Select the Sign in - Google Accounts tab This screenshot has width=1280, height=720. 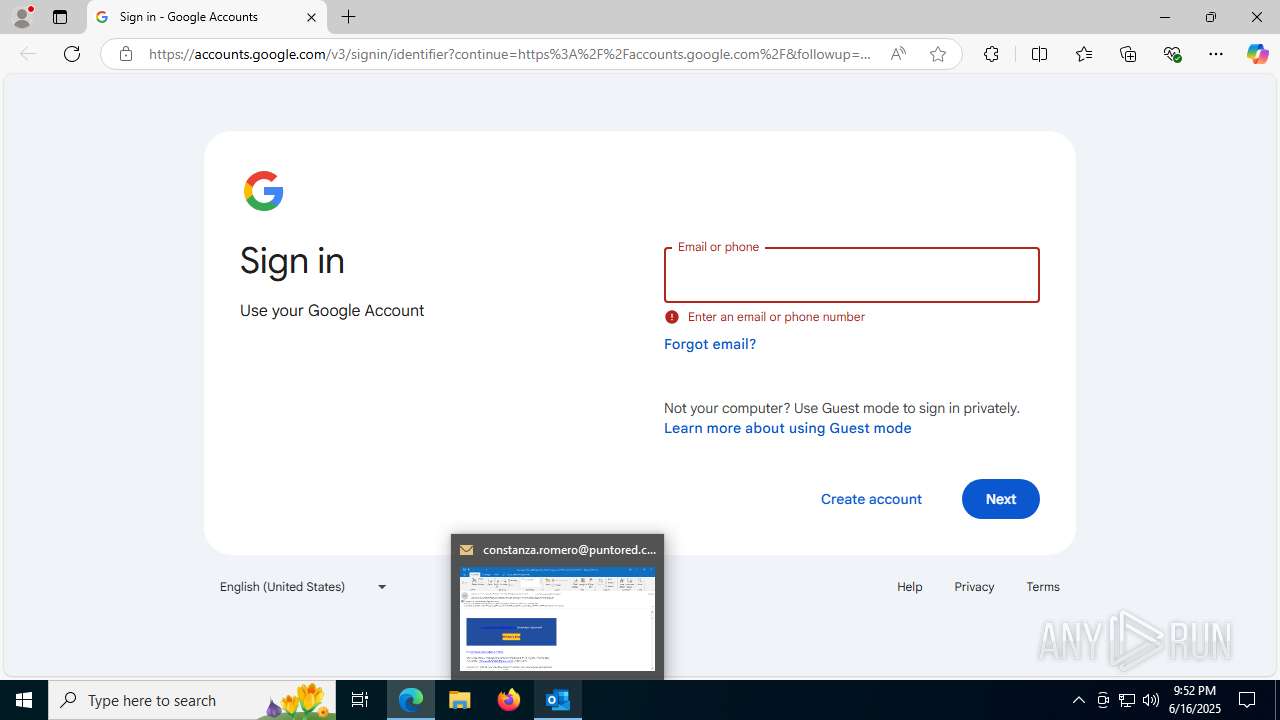[207, 17]
